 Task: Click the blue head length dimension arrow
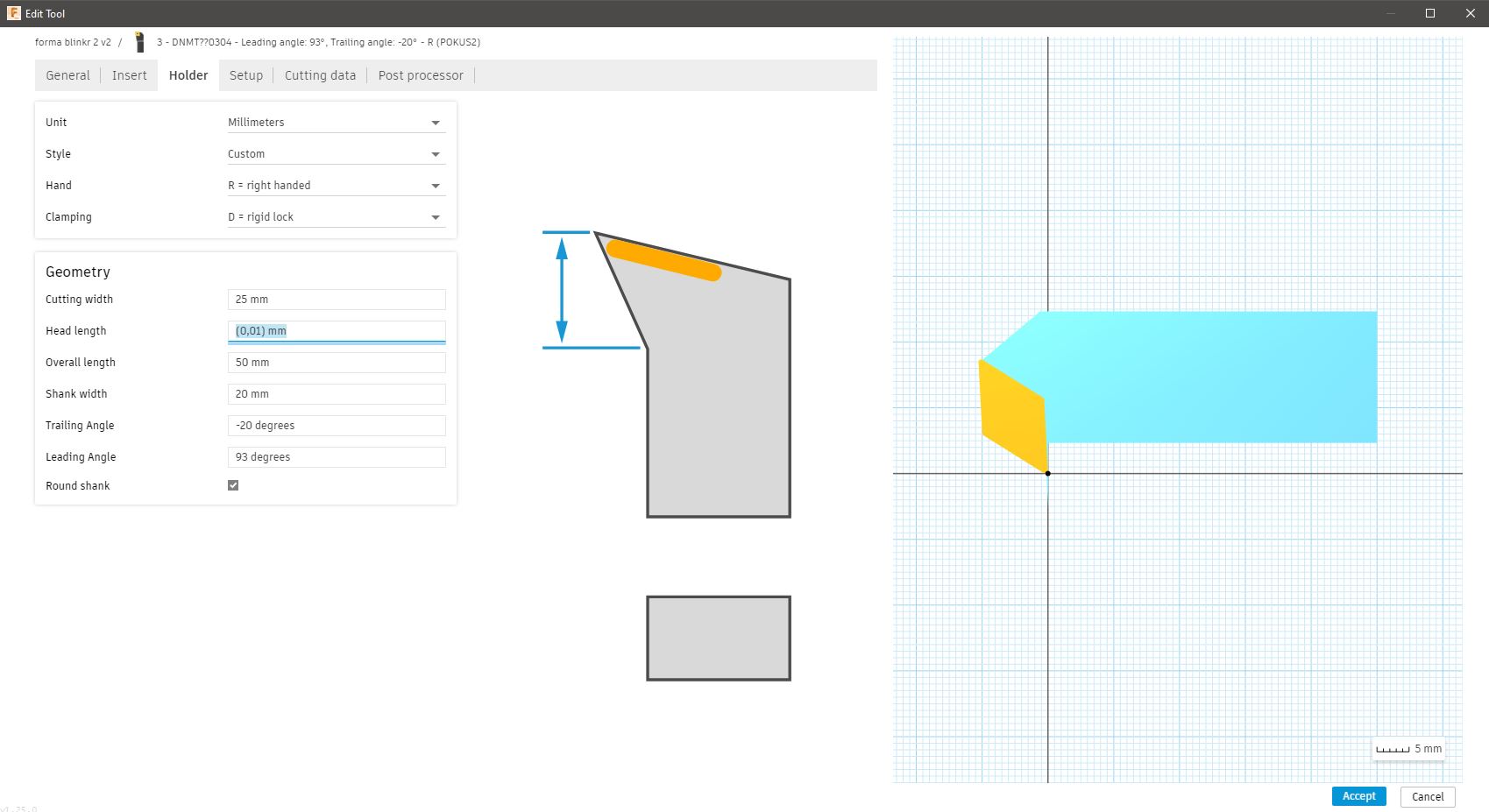pos(562,290)
